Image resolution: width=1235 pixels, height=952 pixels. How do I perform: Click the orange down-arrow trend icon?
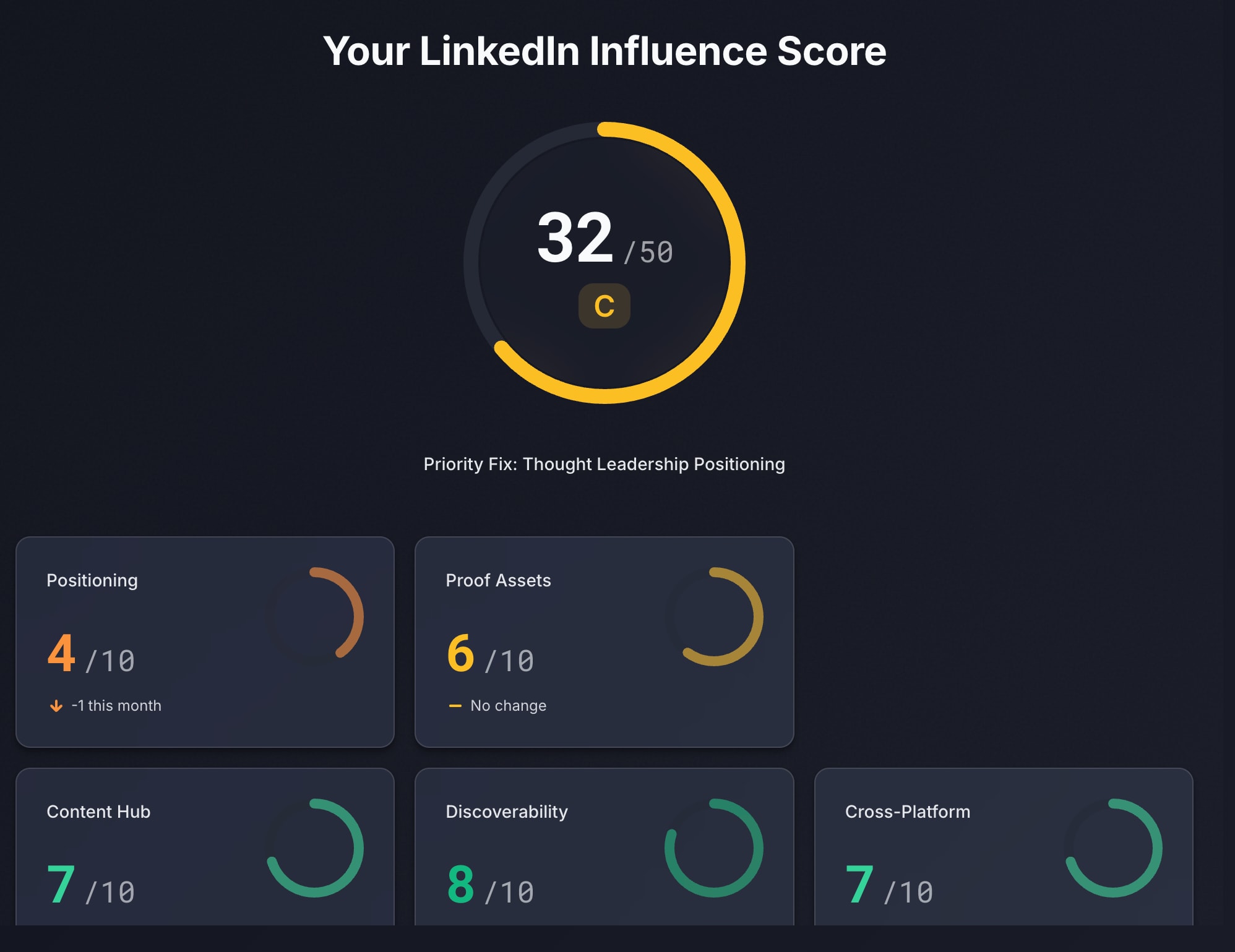pyautogui.click(x=56, y=706)
